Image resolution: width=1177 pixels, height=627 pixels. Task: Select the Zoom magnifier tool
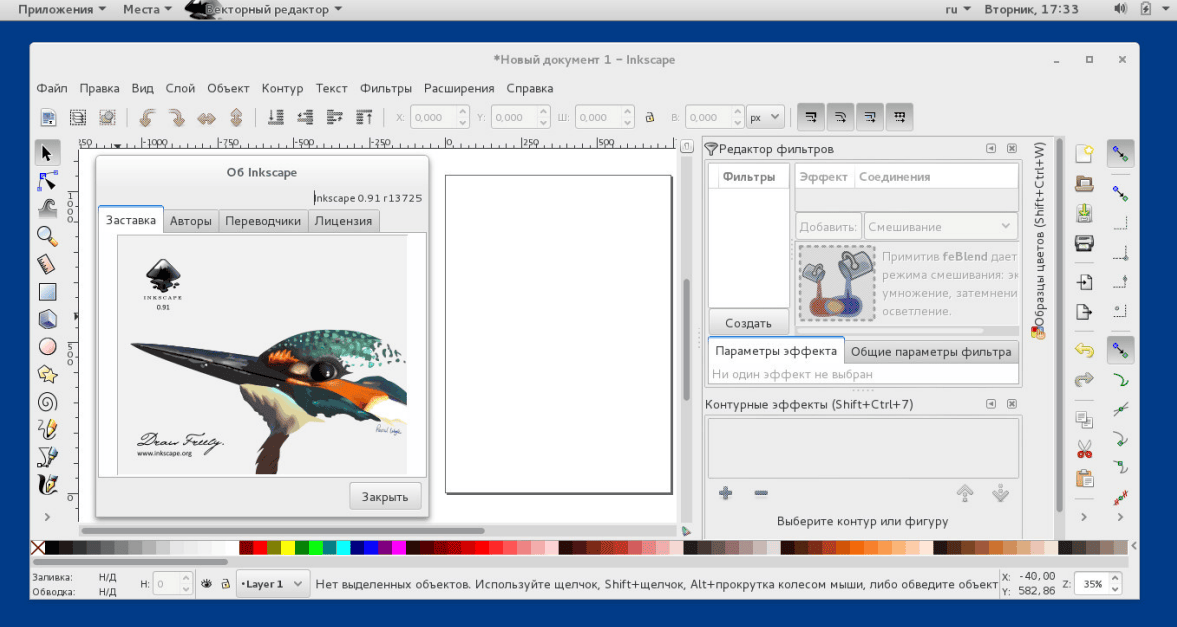[x=47, y=236]
